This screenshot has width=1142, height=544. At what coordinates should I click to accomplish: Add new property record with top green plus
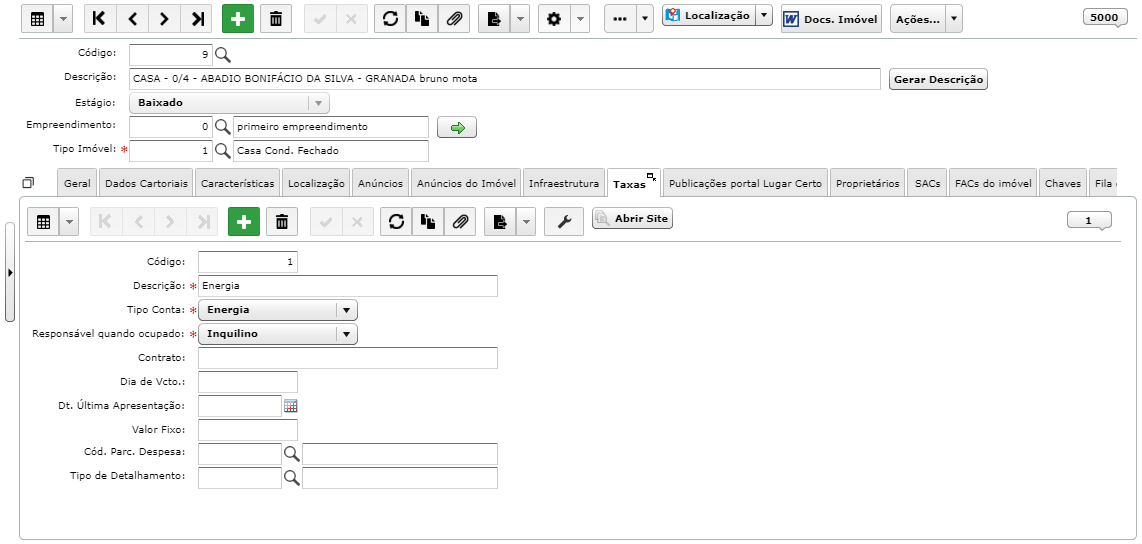pyautogui.click(x=238, y=20)
